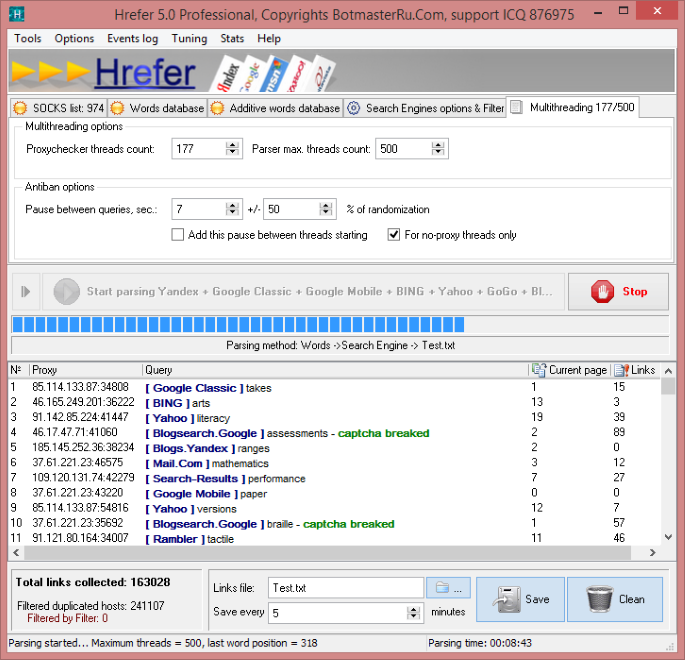Screen dimensions: 685x660
Task: Click the round play icon of Start parsing
Action: (66, 291)
